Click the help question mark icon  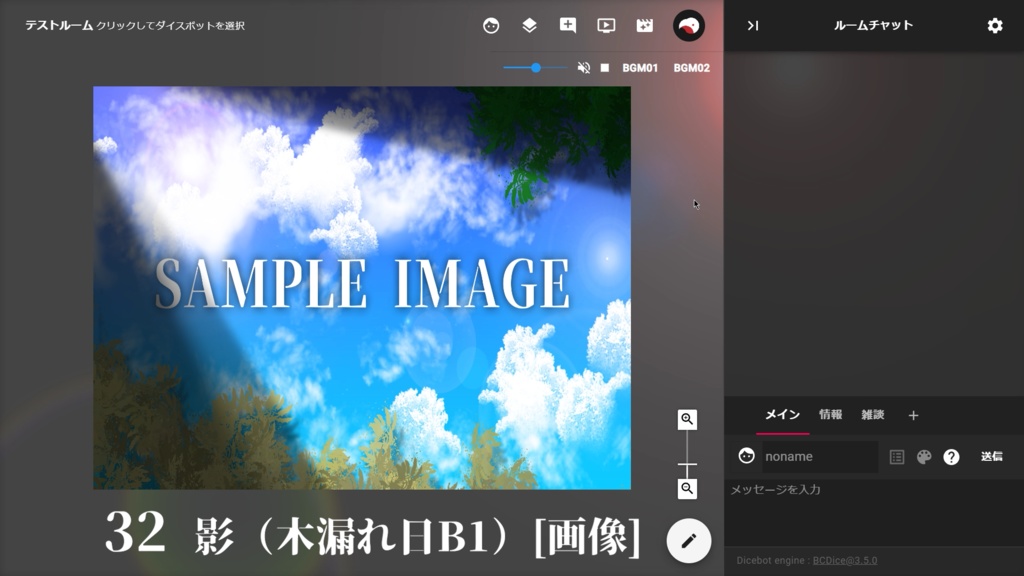point(953,457)
